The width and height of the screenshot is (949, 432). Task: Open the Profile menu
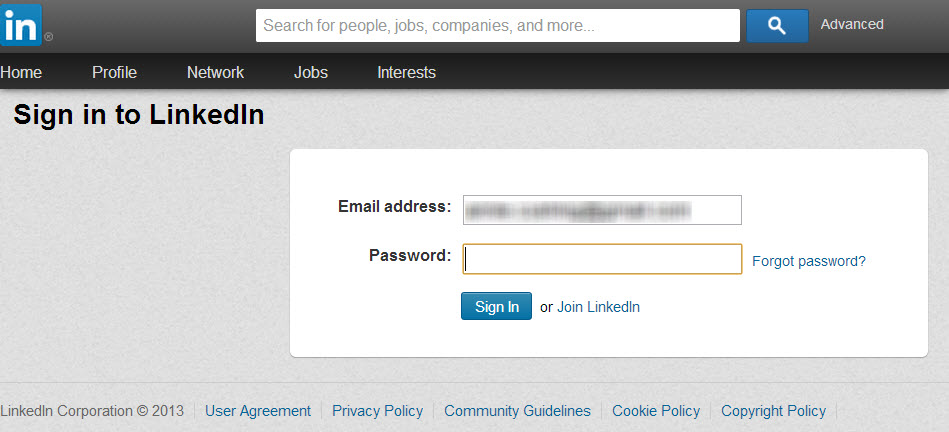pos(114,72)
